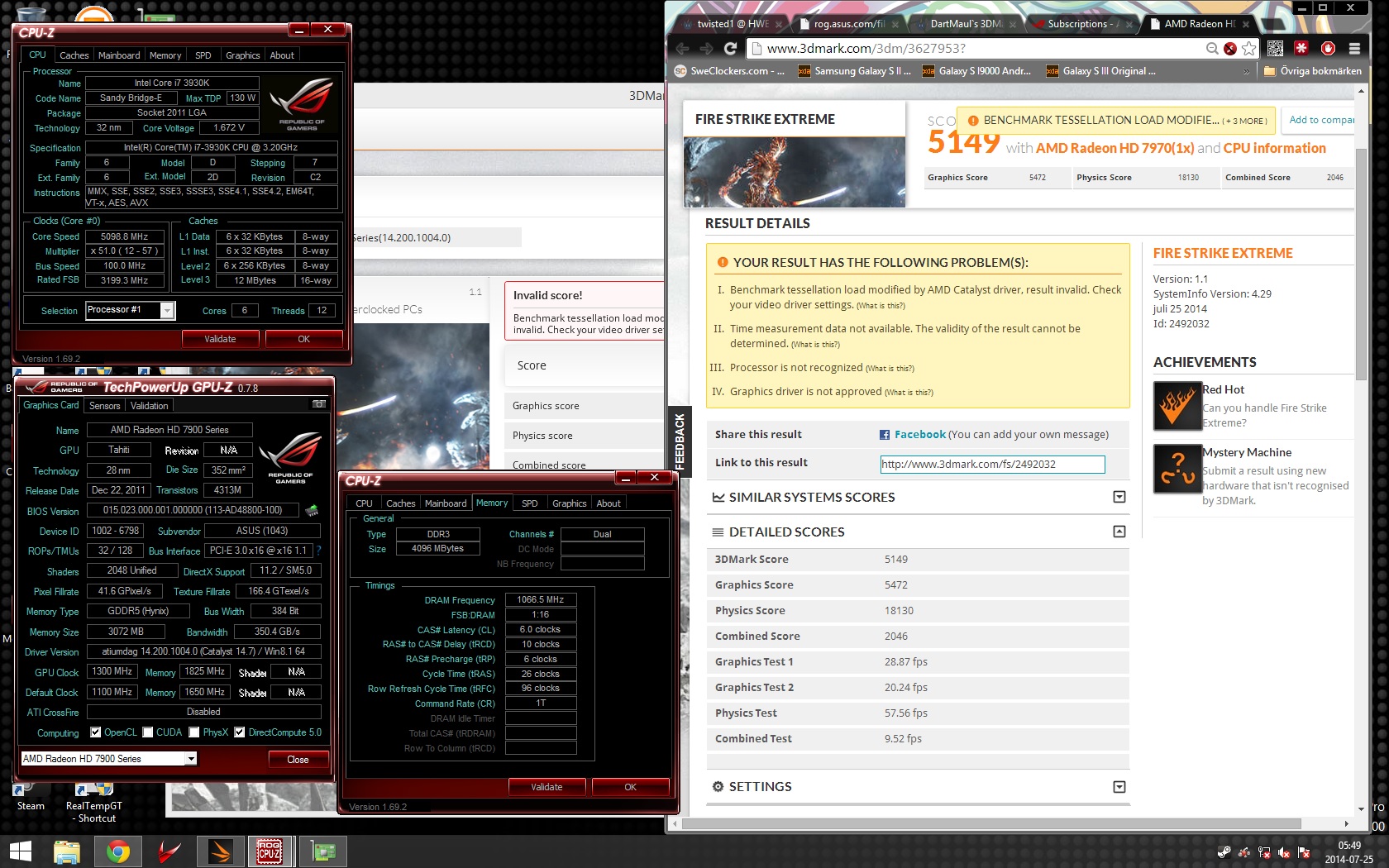
Task: Open Windows Start button
Action: click(20, 851)
